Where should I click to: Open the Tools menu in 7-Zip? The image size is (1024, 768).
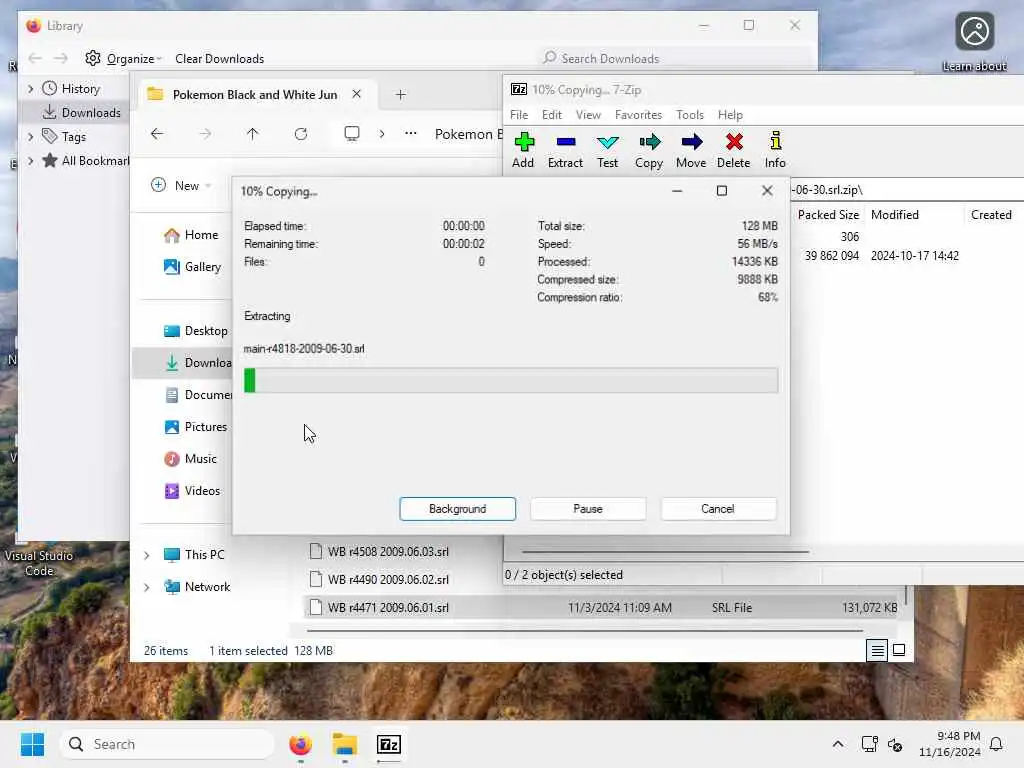(x=690, y=115)
